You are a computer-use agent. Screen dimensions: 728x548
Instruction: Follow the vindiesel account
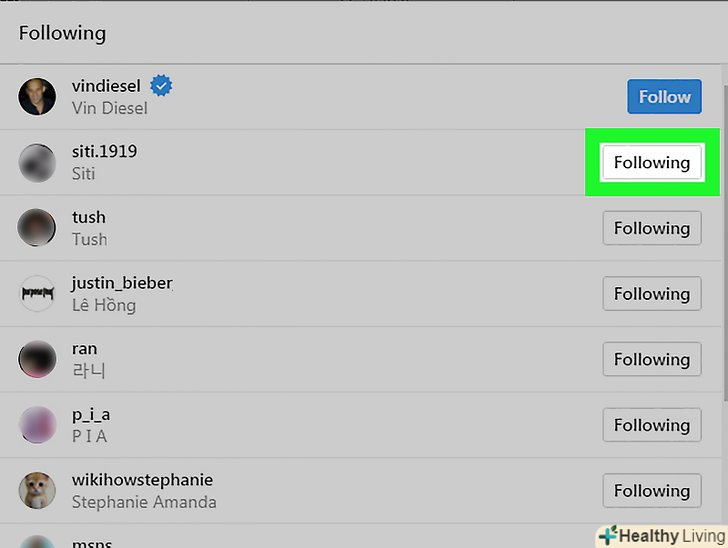coord(664,97)
